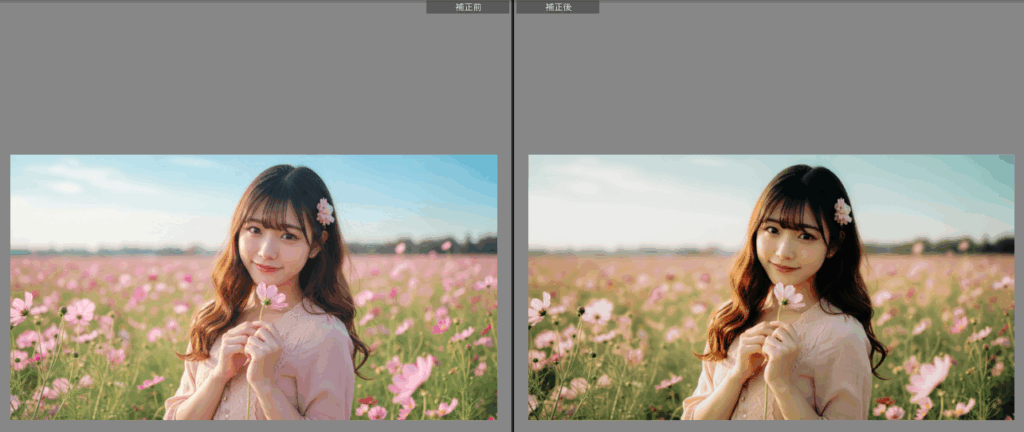This screenshot has height=432, width=1024.
Task: Click the horizon tree line in the before photo
Action: pyautogui.click(x=440, y=245)
